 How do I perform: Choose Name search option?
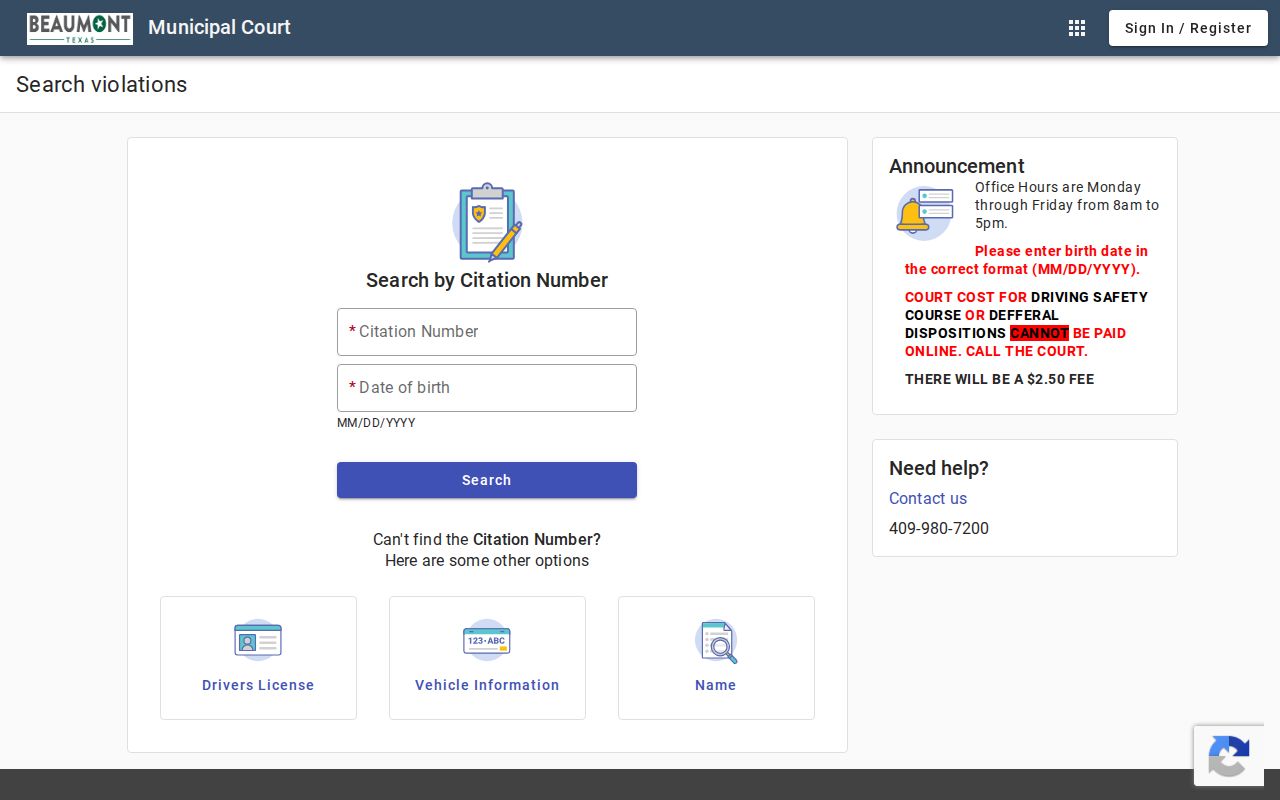716,658
